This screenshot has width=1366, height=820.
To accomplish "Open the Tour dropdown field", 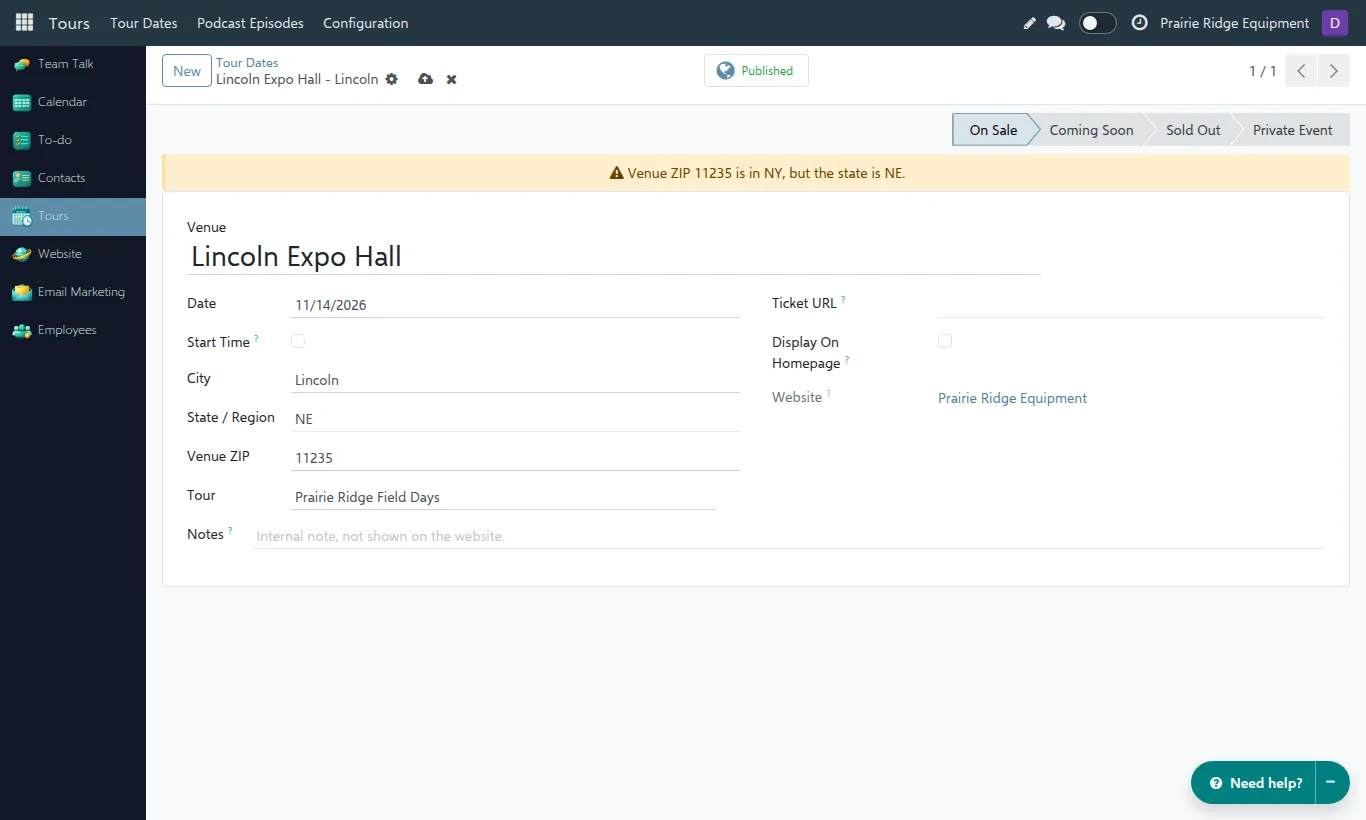I will pos(503,497).
